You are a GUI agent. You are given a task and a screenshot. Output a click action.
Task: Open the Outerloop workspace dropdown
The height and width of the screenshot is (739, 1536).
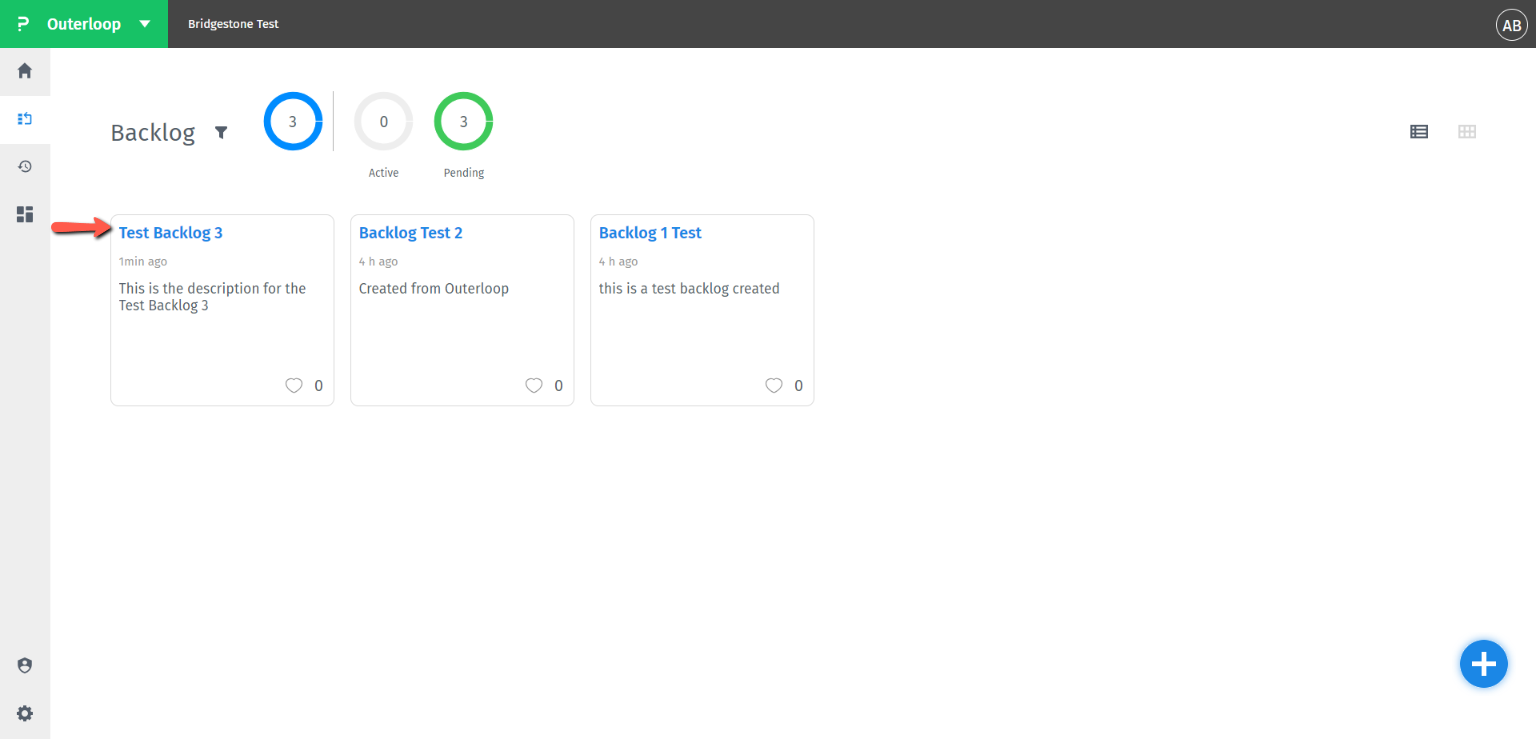coord(143,23)
